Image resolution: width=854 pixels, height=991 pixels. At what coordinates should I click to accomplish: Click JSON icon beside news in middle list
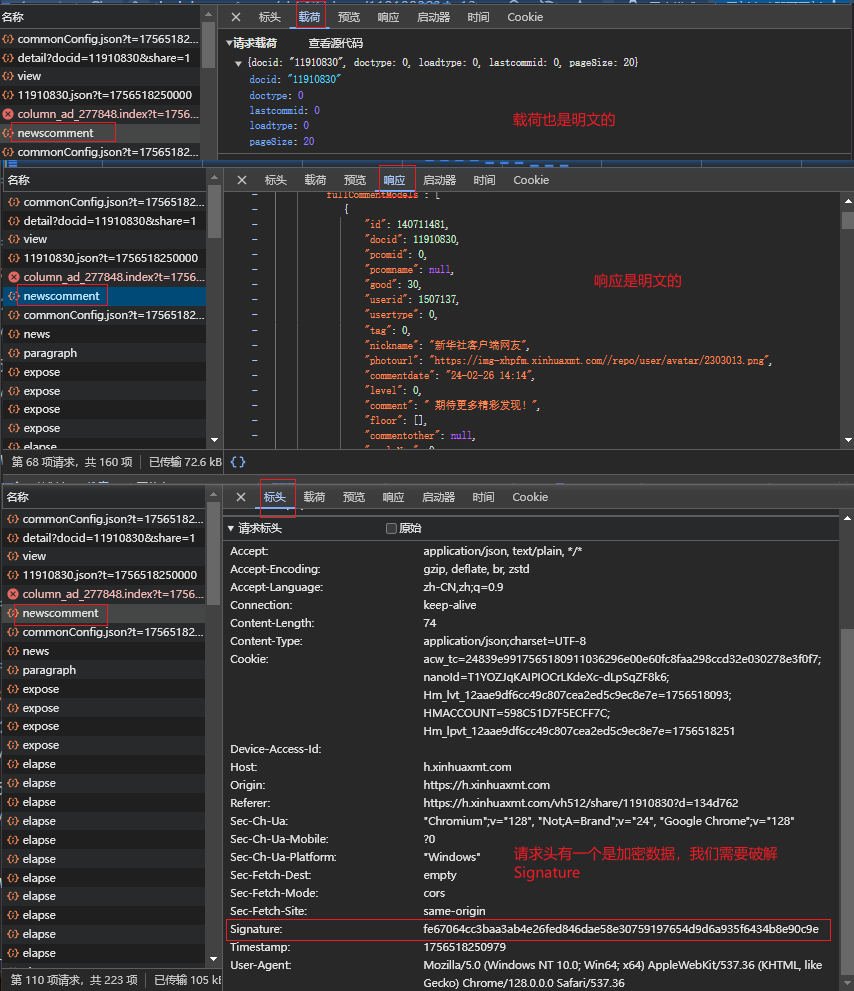click(x=14, y=334)
